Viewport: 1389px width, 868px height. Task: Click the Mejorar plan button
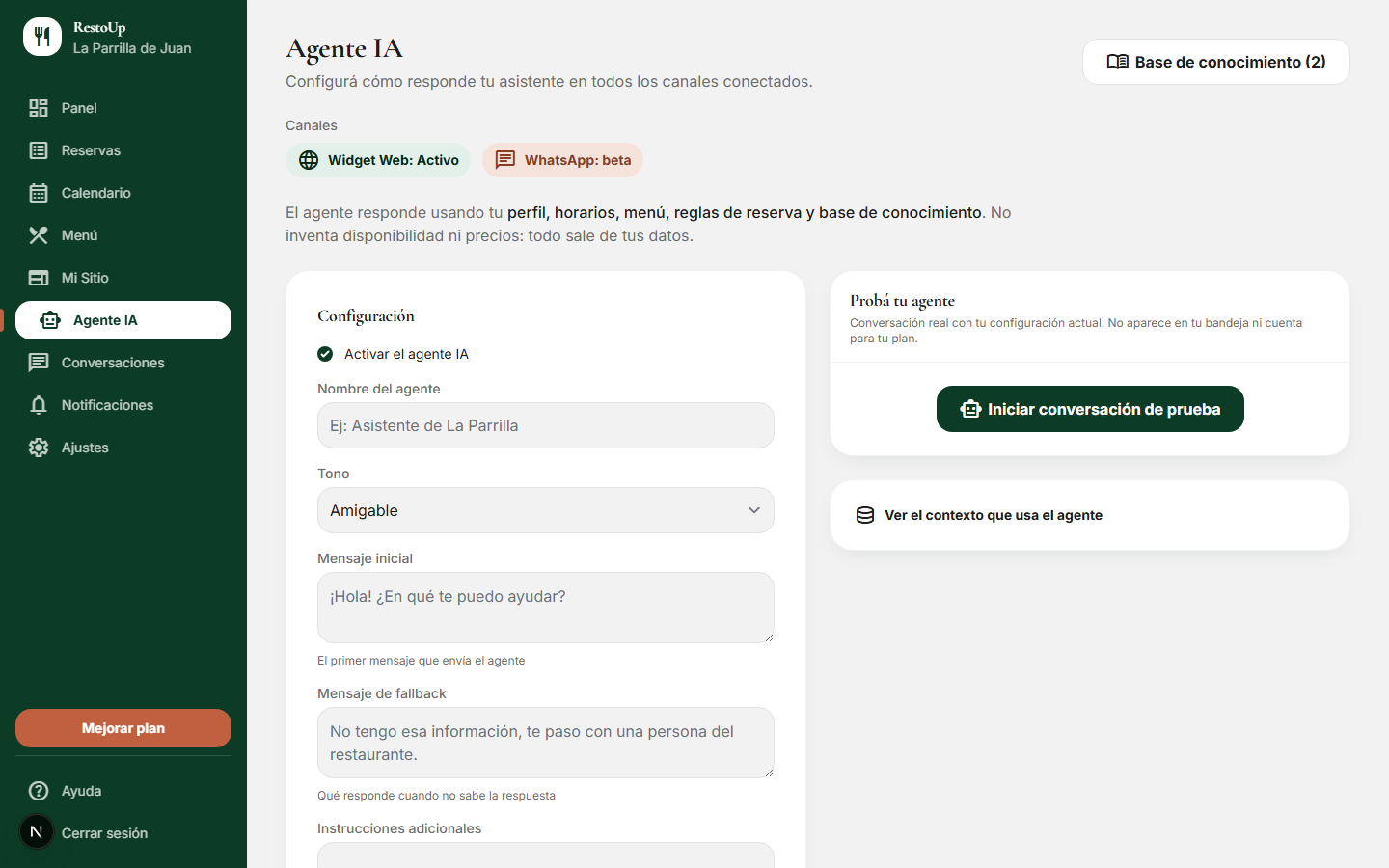[x=123, y=728]
